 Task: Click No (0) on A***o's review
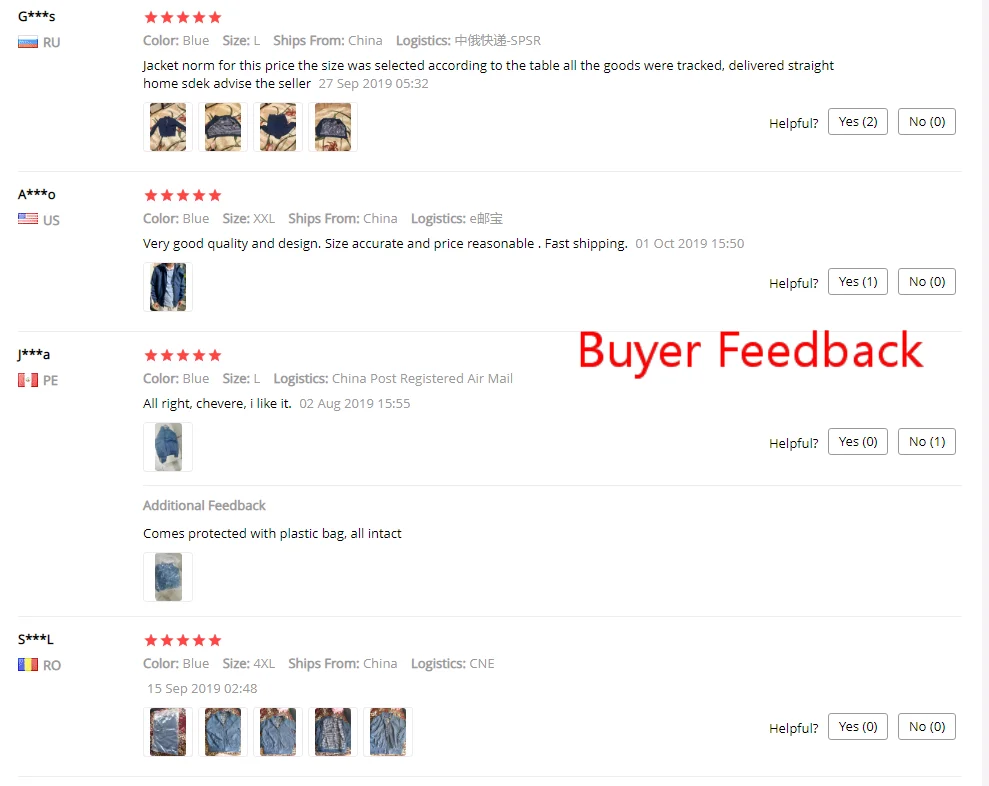click(927, 282)
